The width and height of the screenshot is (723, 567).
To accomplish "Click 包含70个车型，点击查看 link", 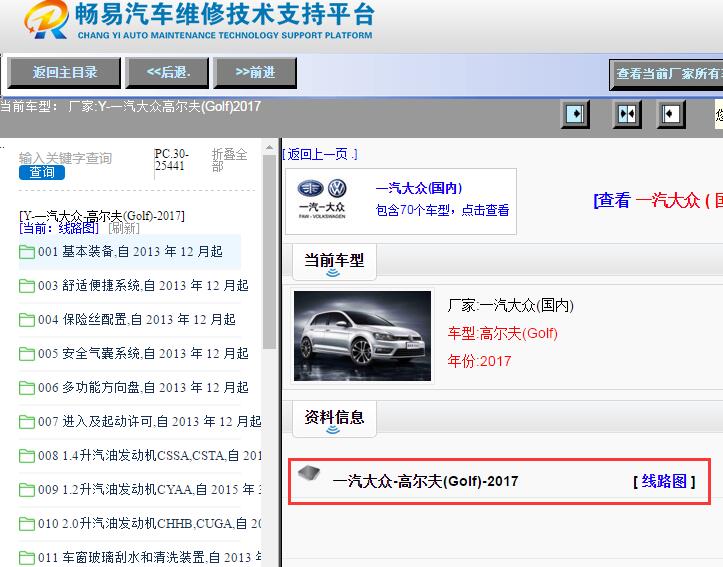I will point(443,210).
